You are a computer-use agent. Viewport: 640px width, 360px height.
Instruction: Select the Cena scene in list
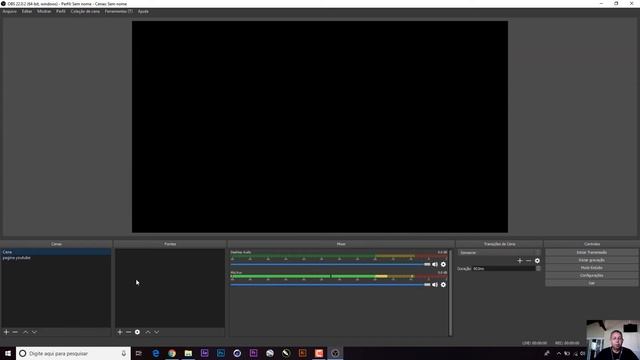click(x=56, y=252)
